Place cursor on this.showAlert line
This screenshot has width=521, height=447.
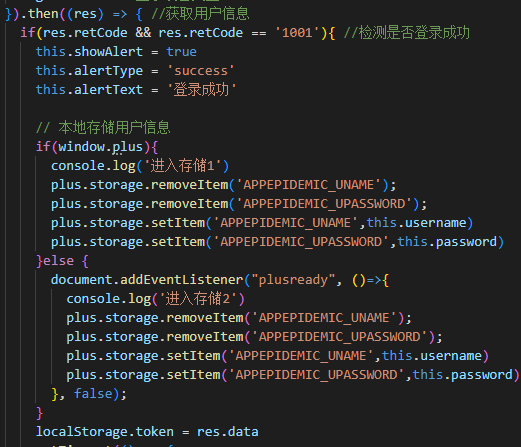click(116, 52)
